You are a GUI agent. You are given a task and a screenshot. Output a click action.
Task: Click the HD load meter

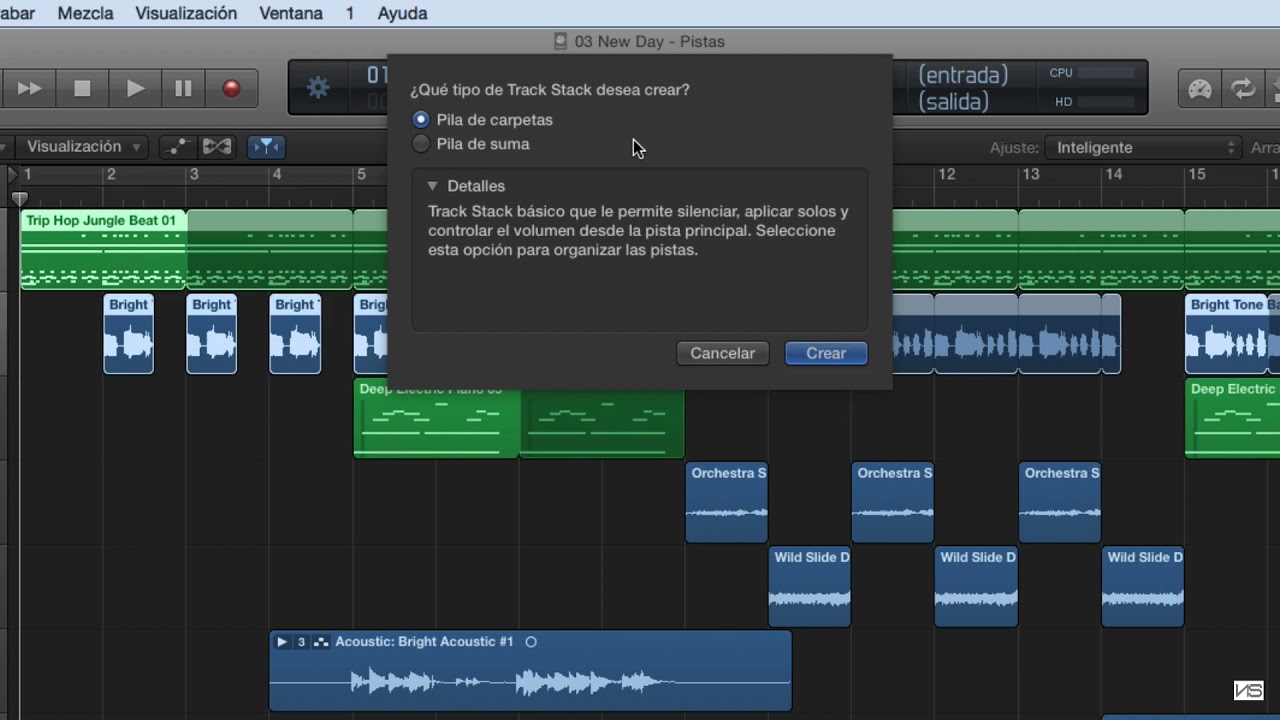click(1106, 102)
